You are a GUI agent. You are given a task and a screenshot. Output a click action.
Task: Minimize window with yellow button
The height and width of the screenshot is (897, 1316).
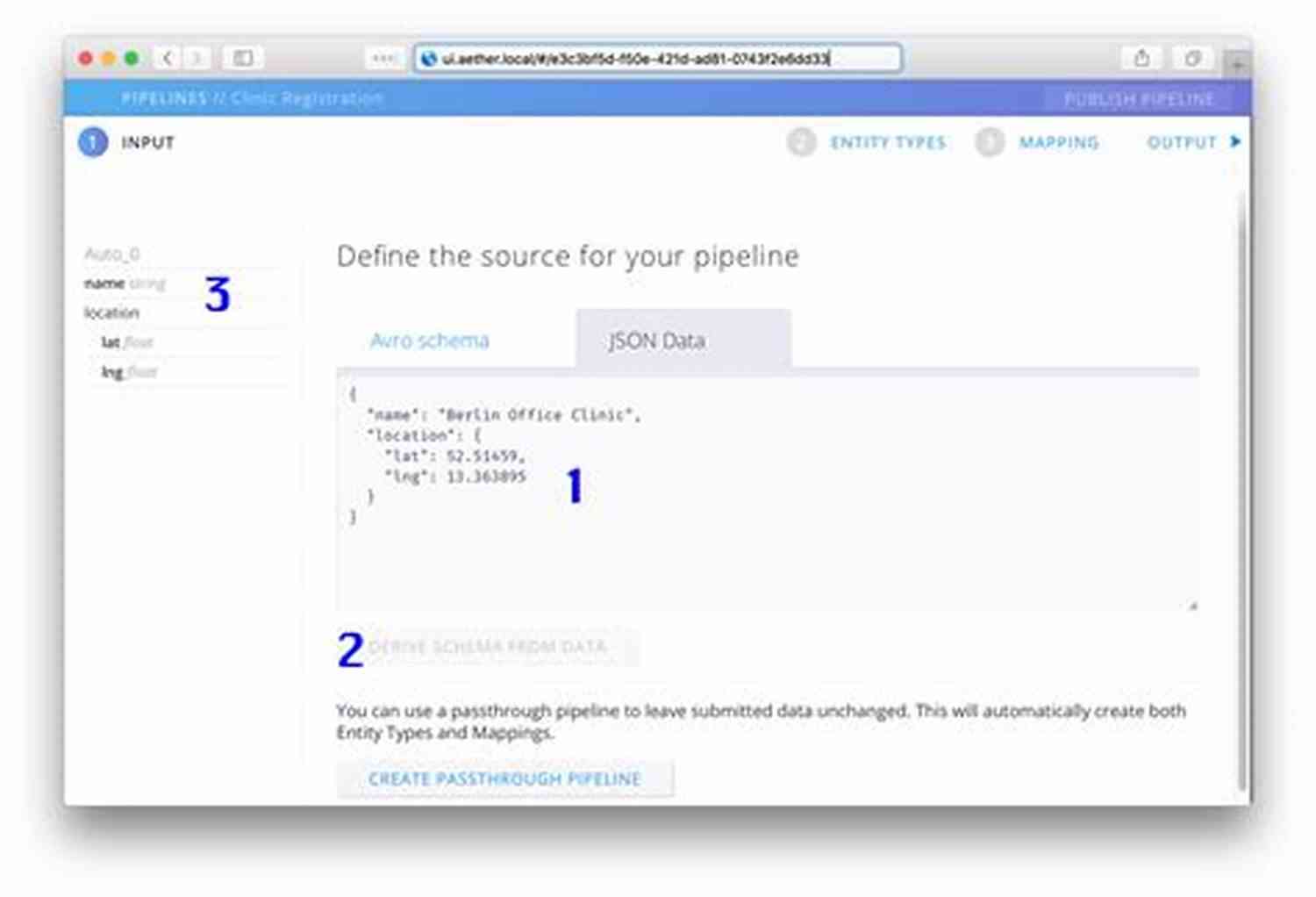pos(109,58)
